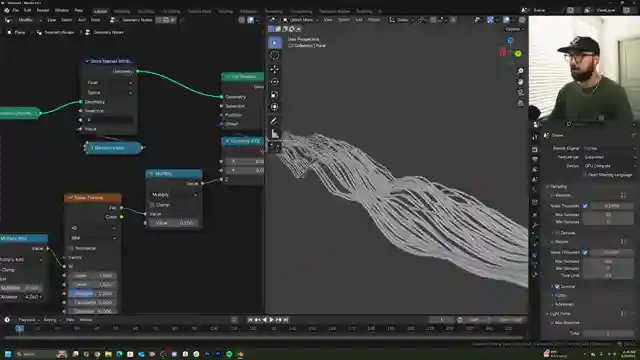Click the Play animation button

(271, 320)
